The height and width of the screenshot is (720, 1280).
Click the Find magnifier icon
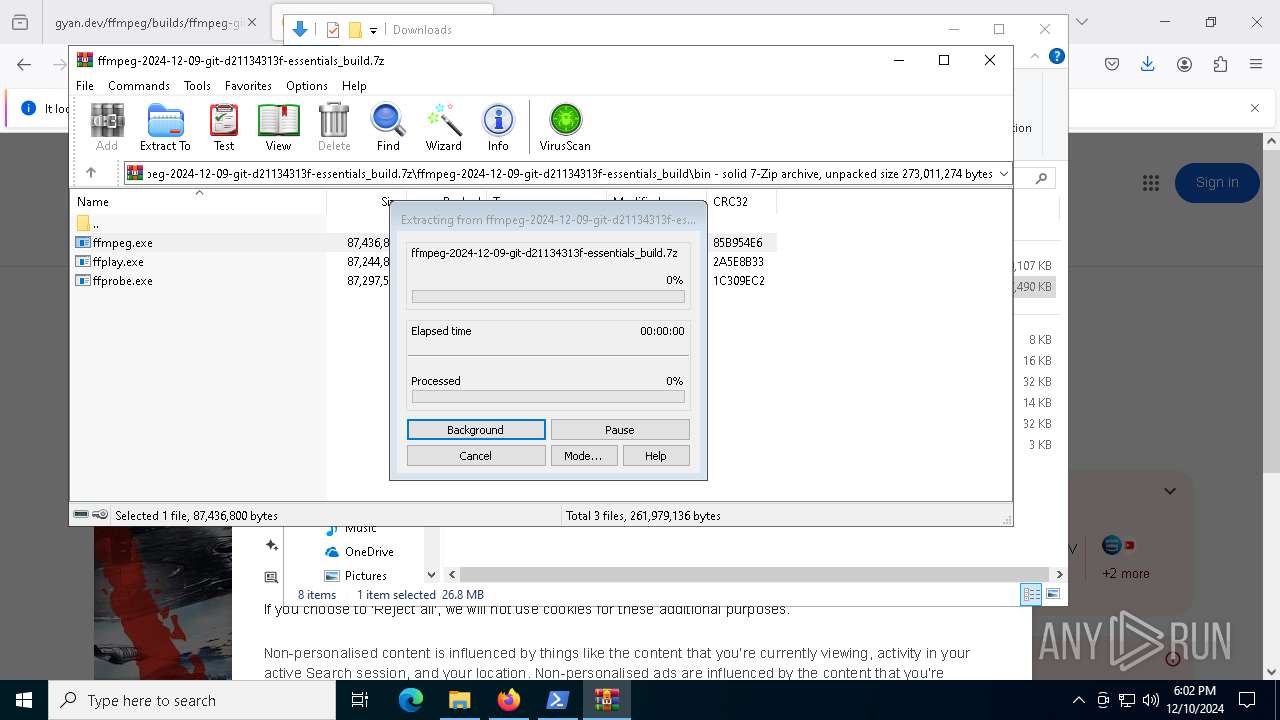click(x=388, y=127)
